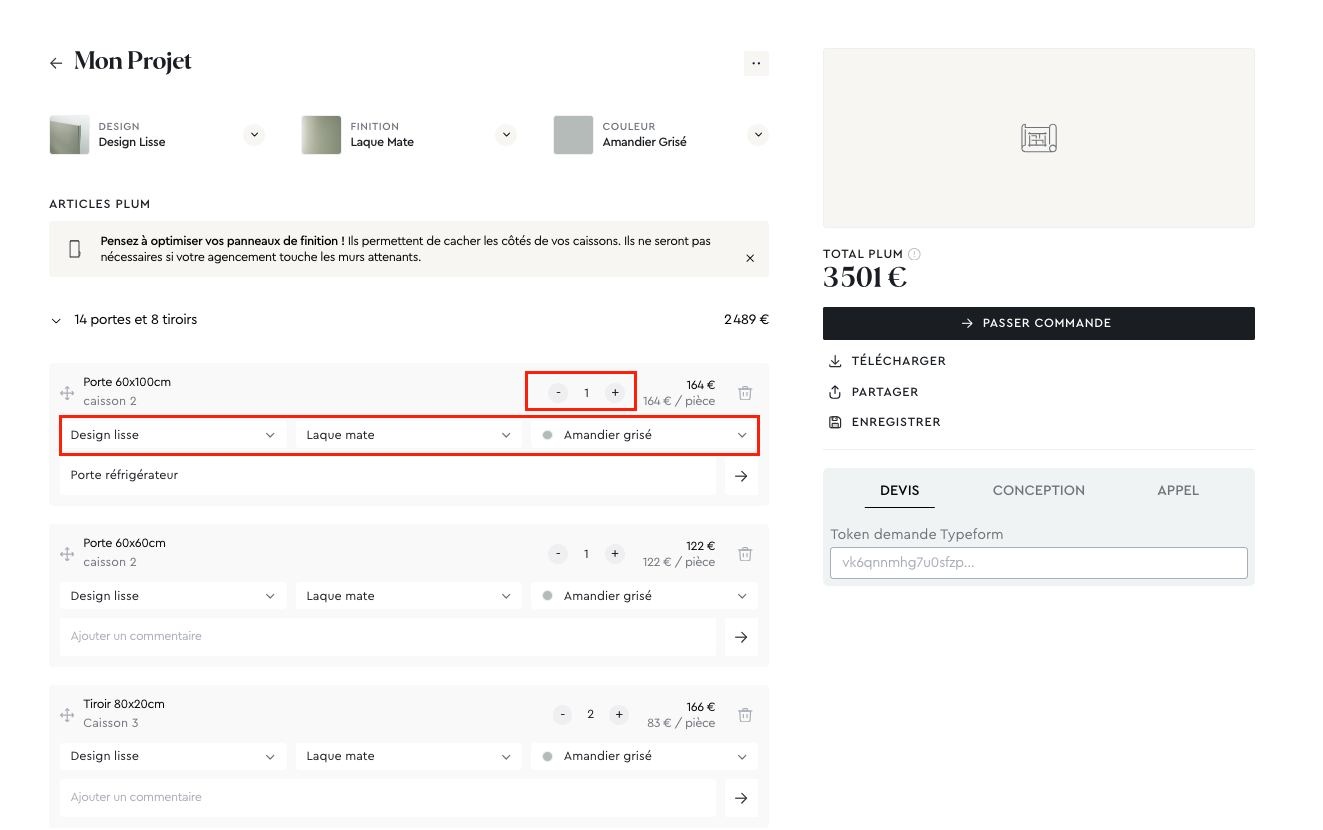This screenshot has width=1323, height=830.
Task: Click the drag handle for Porte 60x60cm
Action: coord(67,554)
